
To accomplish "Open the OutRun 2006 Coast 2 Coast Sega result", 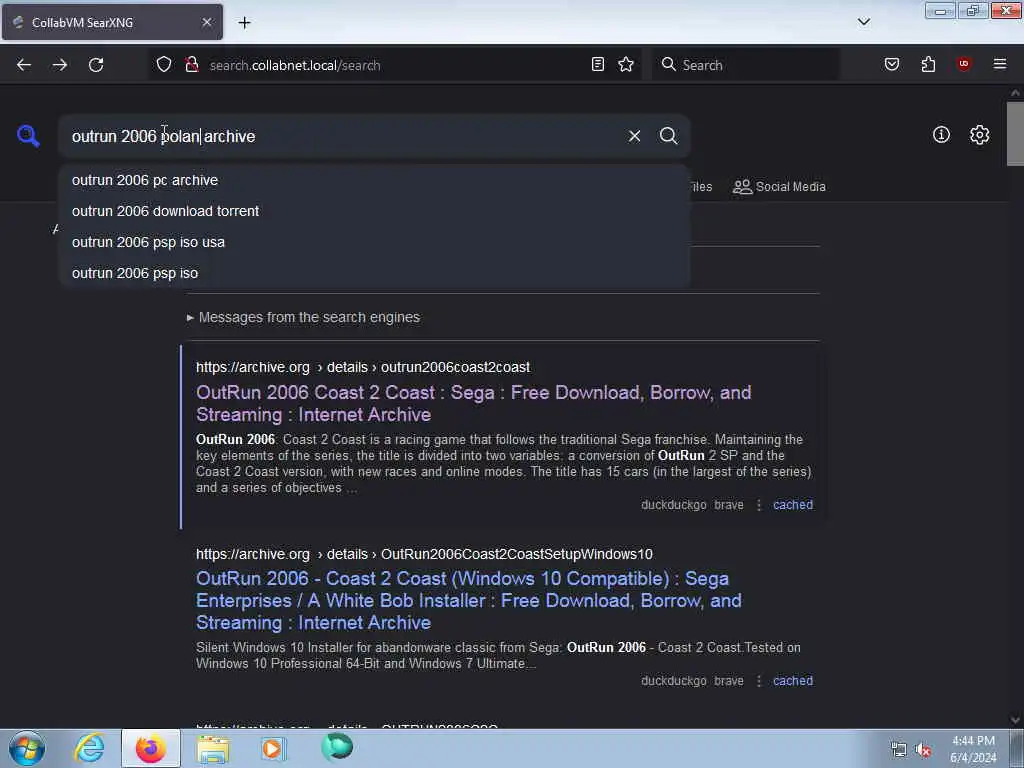I will pos(473,404).
